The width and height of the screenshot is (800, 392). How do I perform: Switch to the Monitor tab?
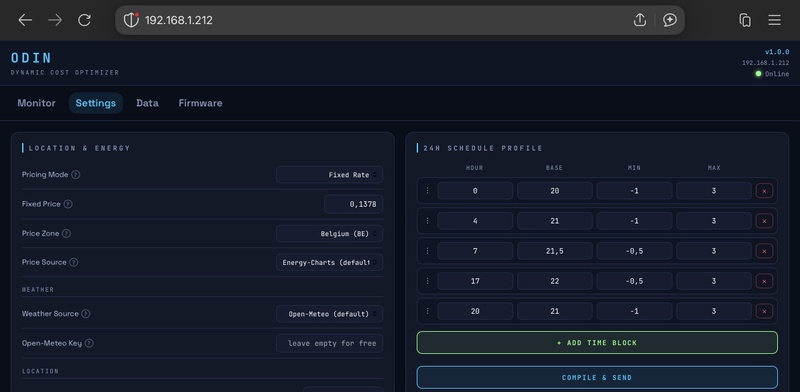coord(36,103)
